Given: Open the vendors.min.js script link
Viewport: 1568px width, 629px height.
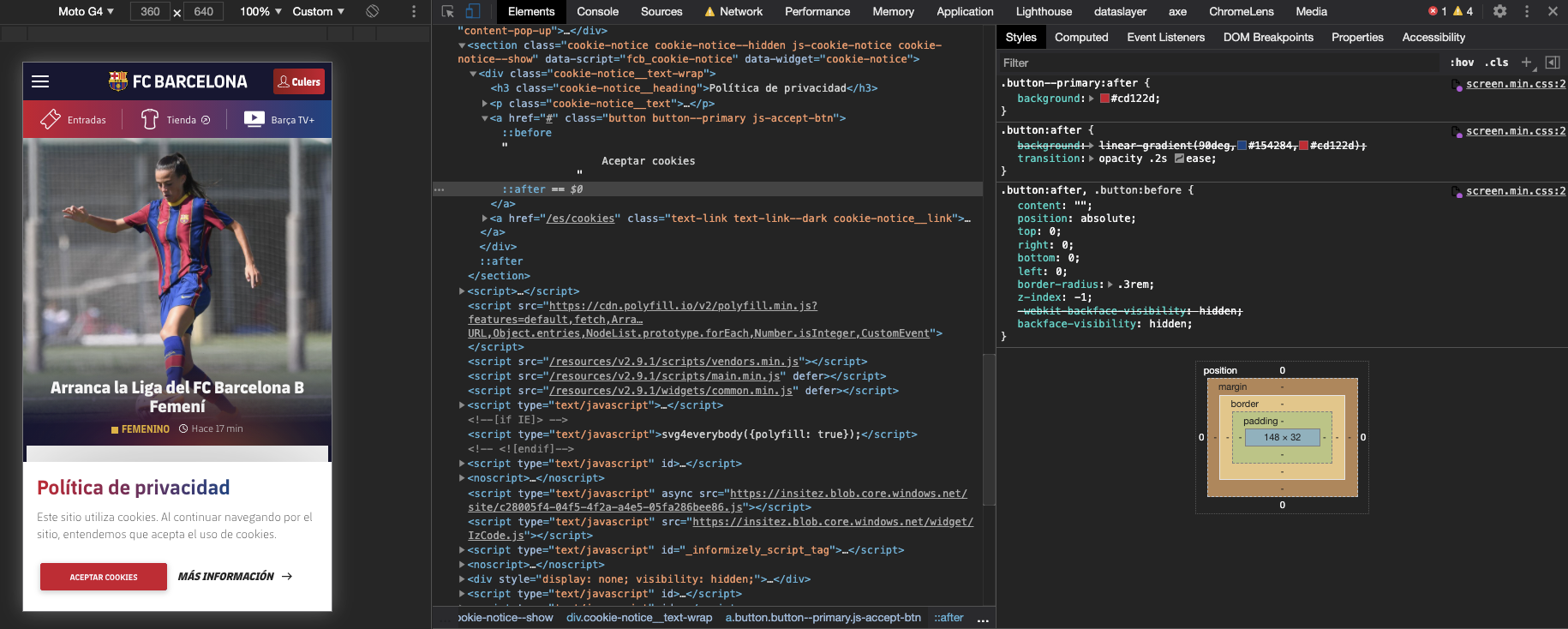Looking at the screenshot, I should click(673, 362).
